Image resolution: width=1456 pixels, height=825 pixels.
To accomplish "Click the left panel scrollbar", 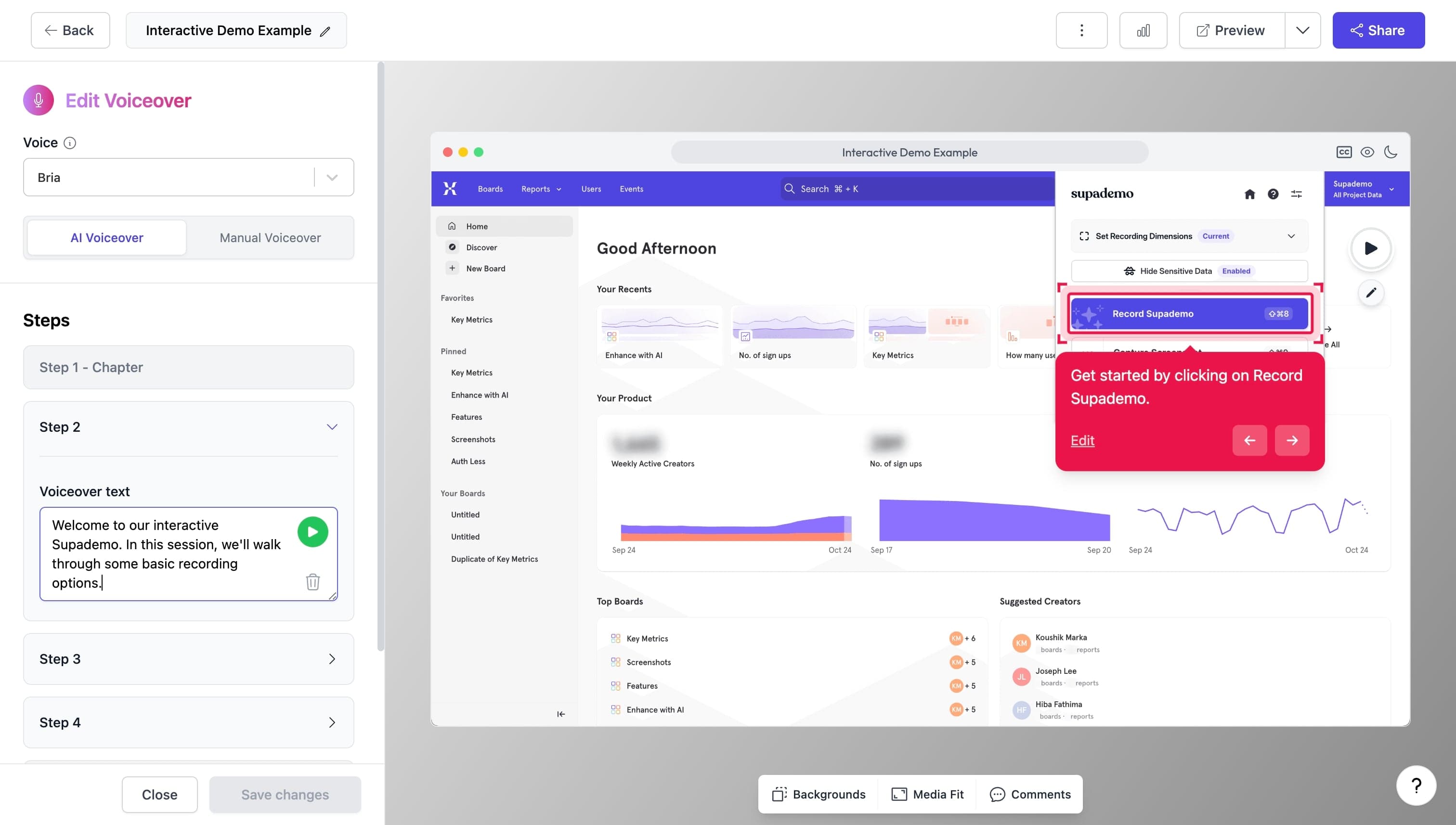I will (381, 357).
